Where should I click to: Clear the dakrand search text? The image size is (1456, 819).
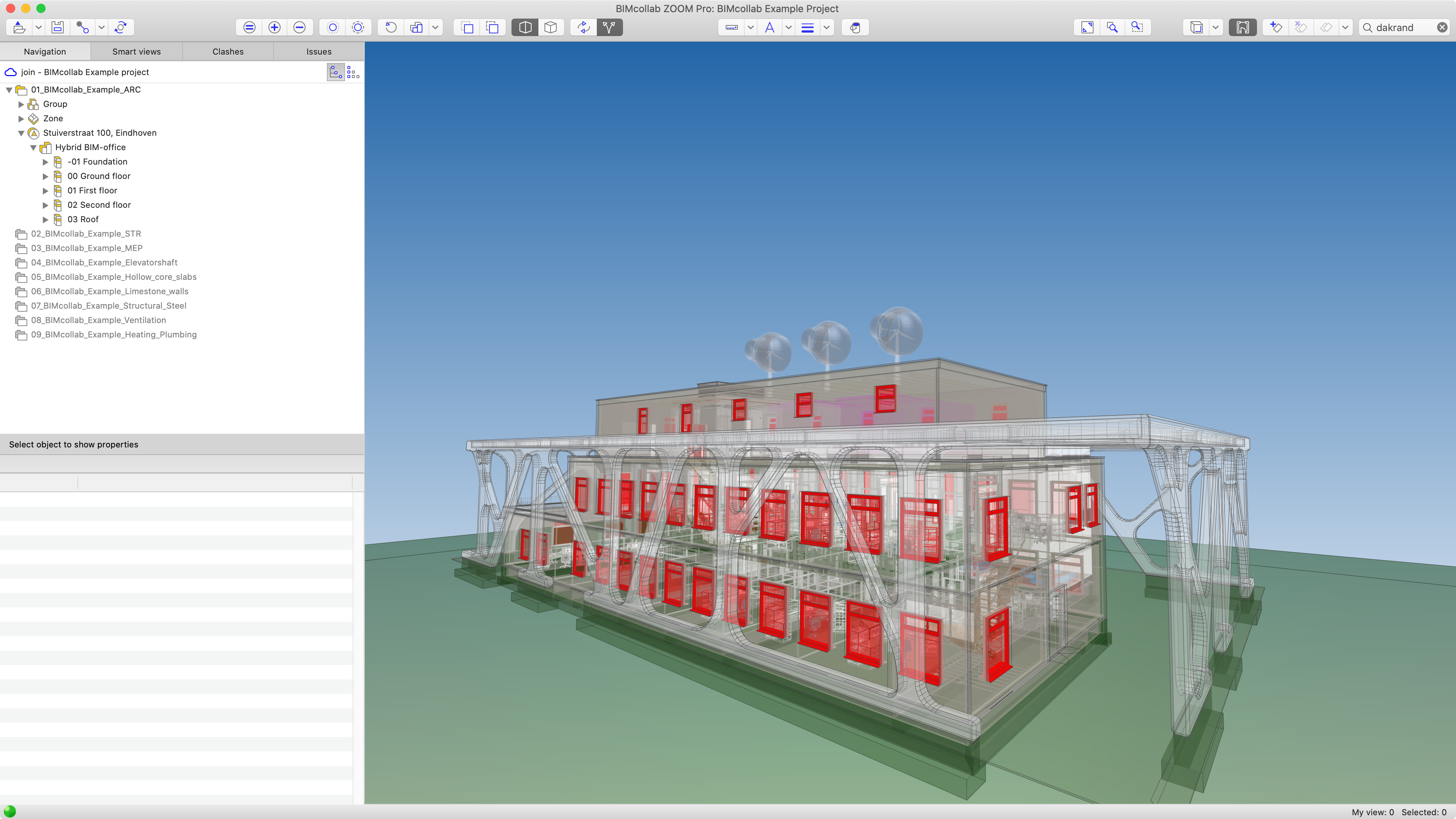pos(1442,27)
